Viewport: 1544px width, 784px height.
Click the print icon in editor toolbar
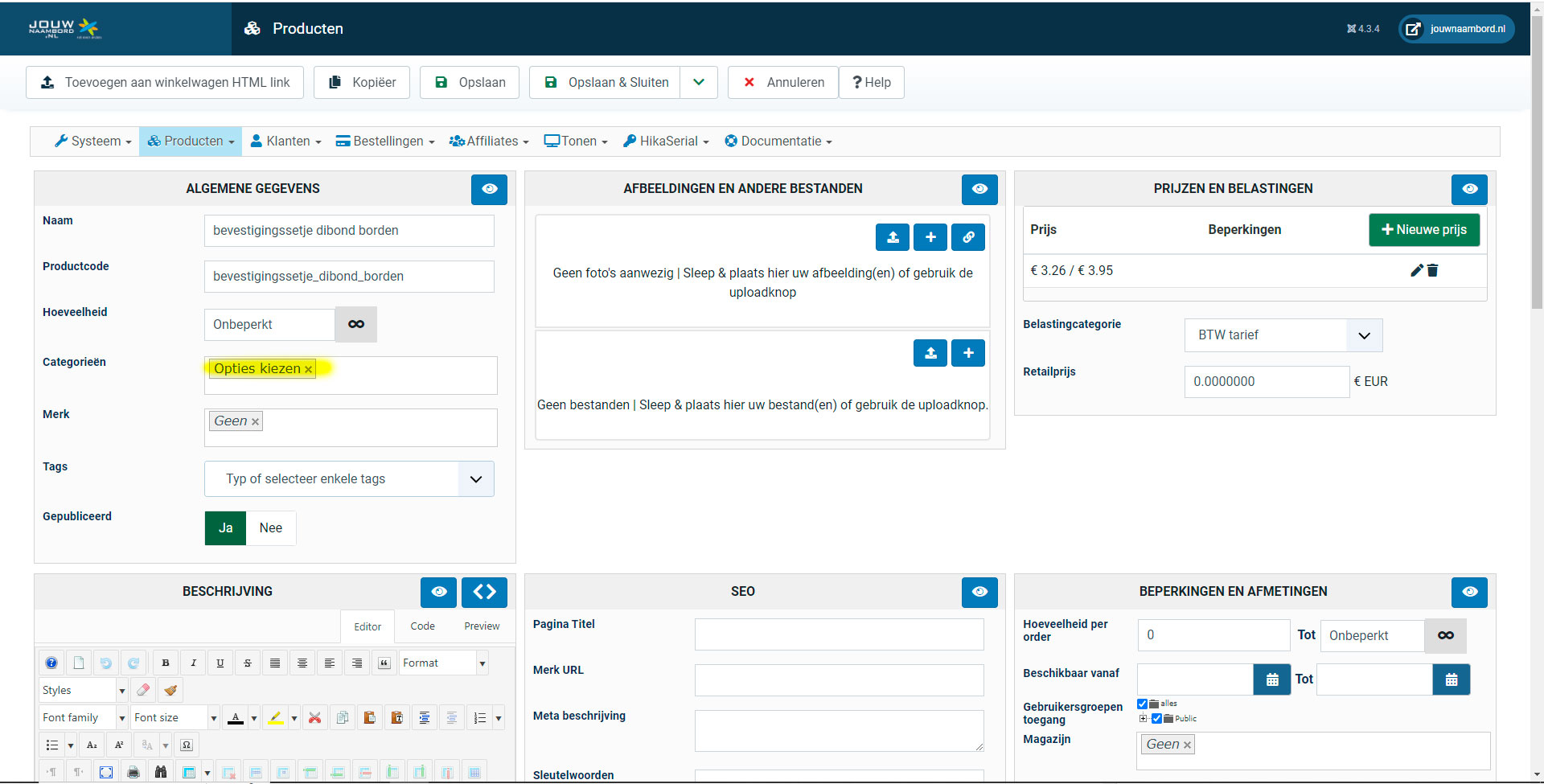(133, 772)
